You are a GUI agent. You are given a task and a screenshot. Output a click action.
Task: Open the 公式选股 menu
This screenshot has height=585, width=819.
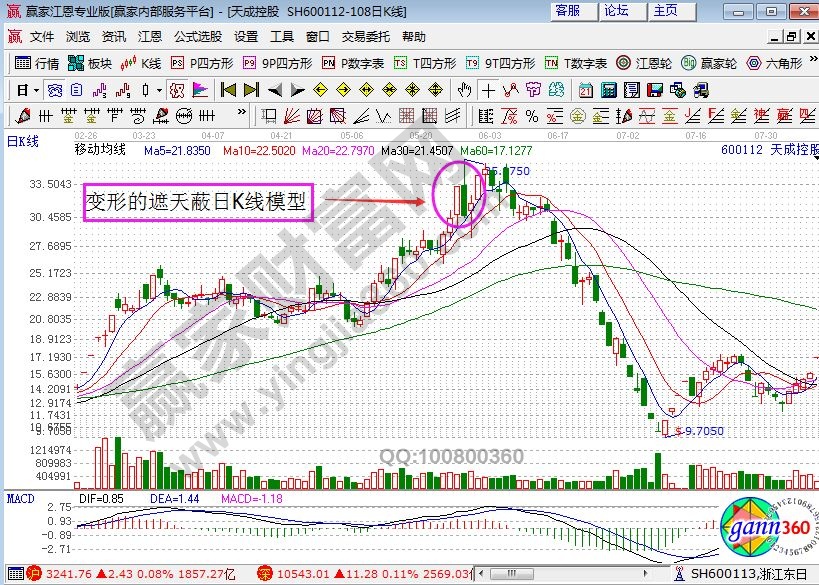point(198,37)
